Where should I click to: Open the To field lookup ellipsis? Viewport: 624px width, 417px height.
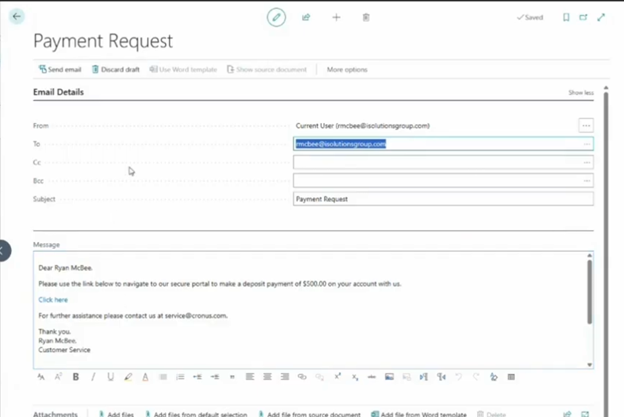click(587, 144)
